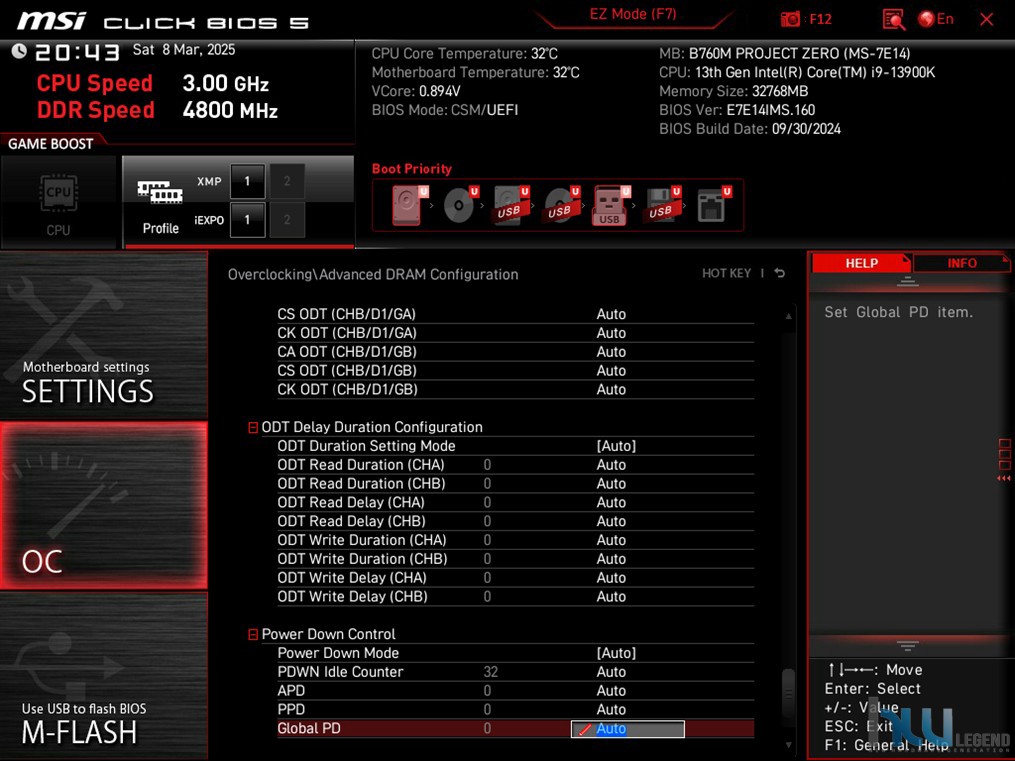This screenshot has height=761, width=1015.
Task: Click the settings list scroll-up arrow
Action: point(788,316)
